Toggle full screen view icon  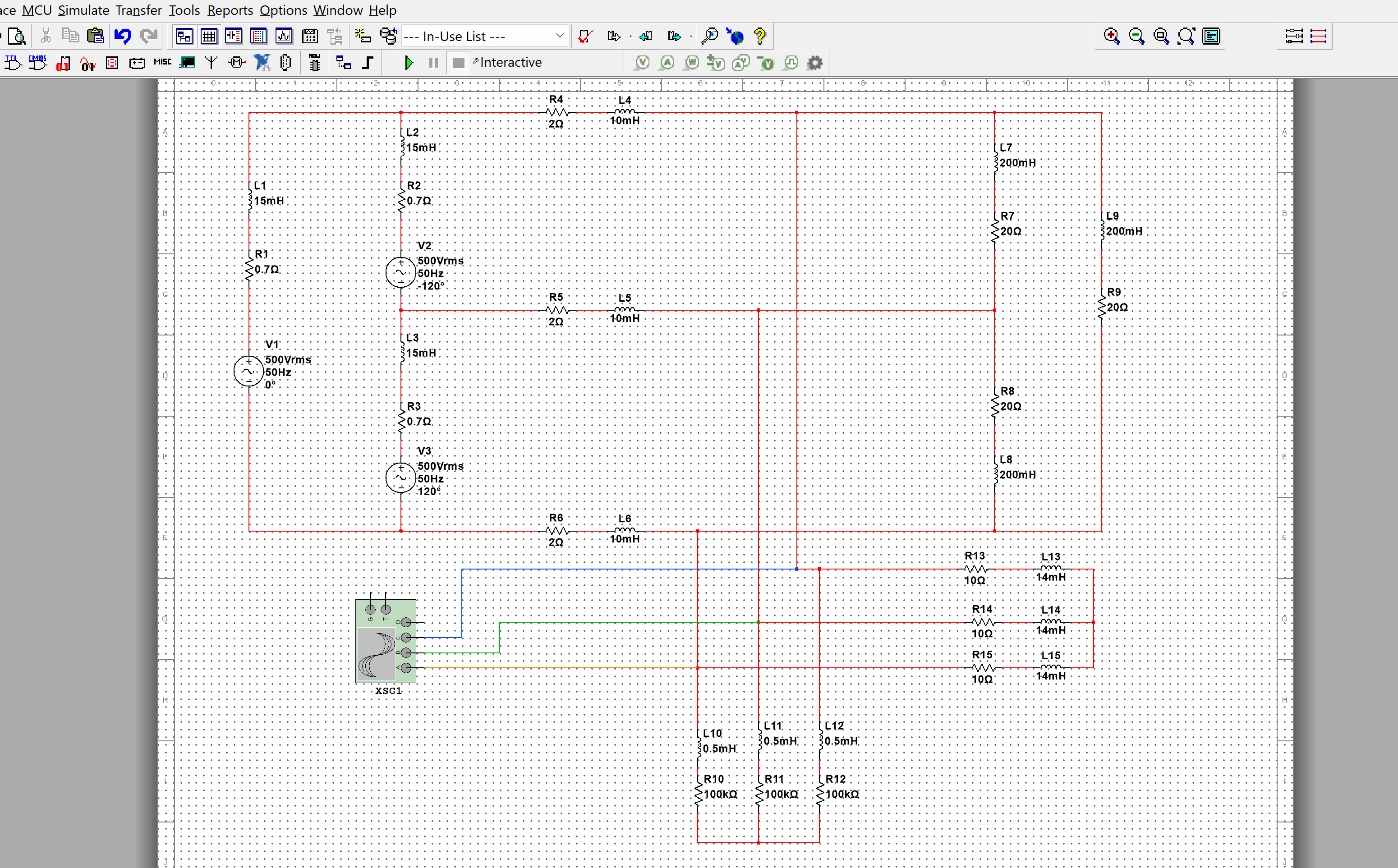pos(1211,36)
